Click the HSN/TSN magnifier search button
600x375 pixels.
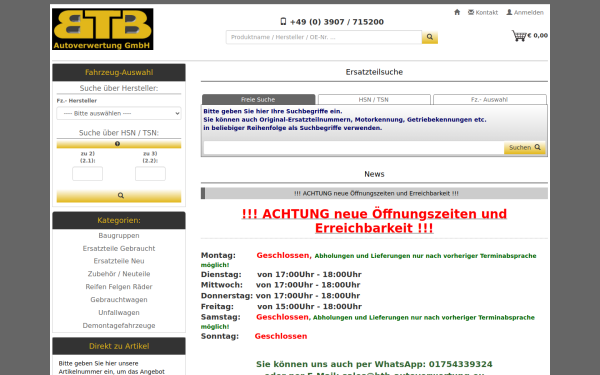pyautogui.click(x=119, y=196)
